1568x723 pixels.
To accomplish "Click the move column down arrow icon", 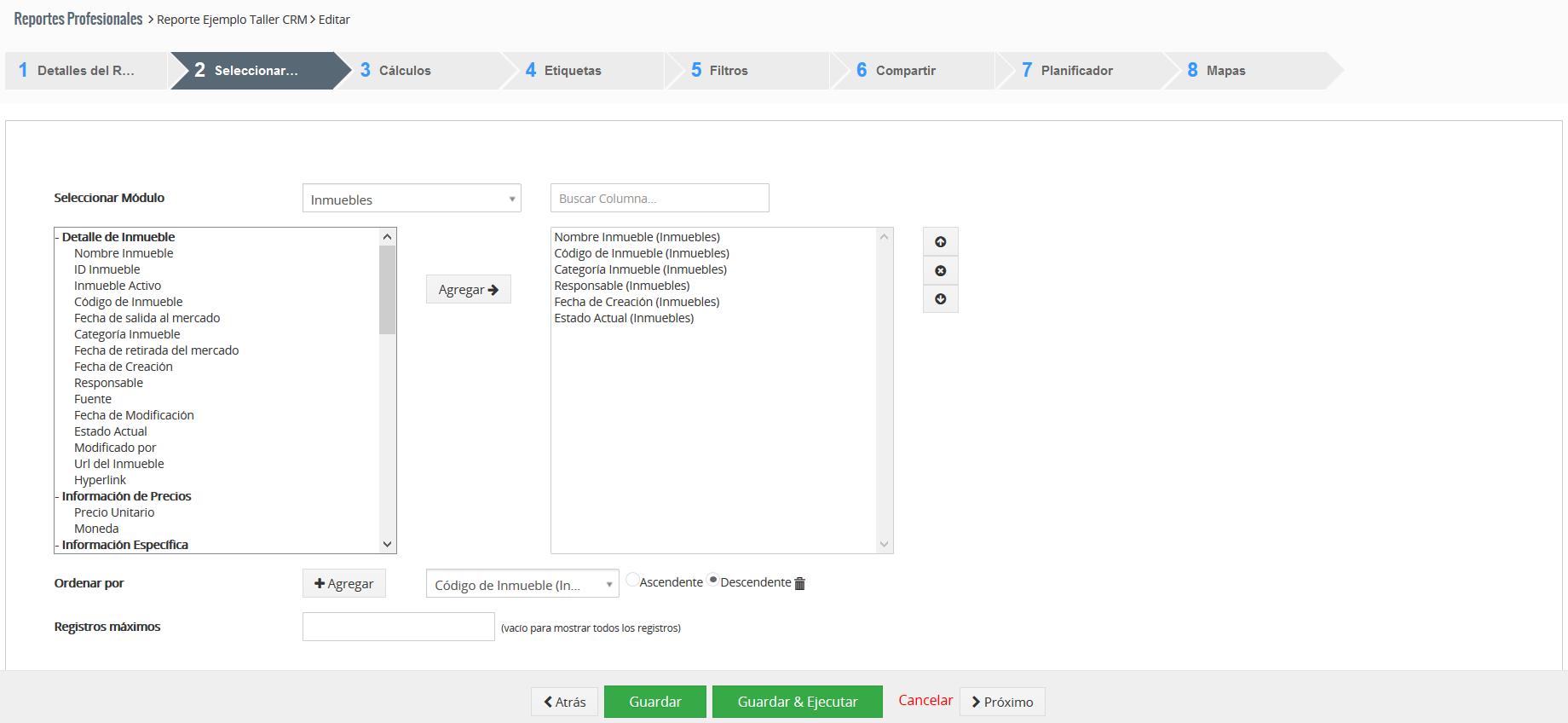I will pos(940,299).
